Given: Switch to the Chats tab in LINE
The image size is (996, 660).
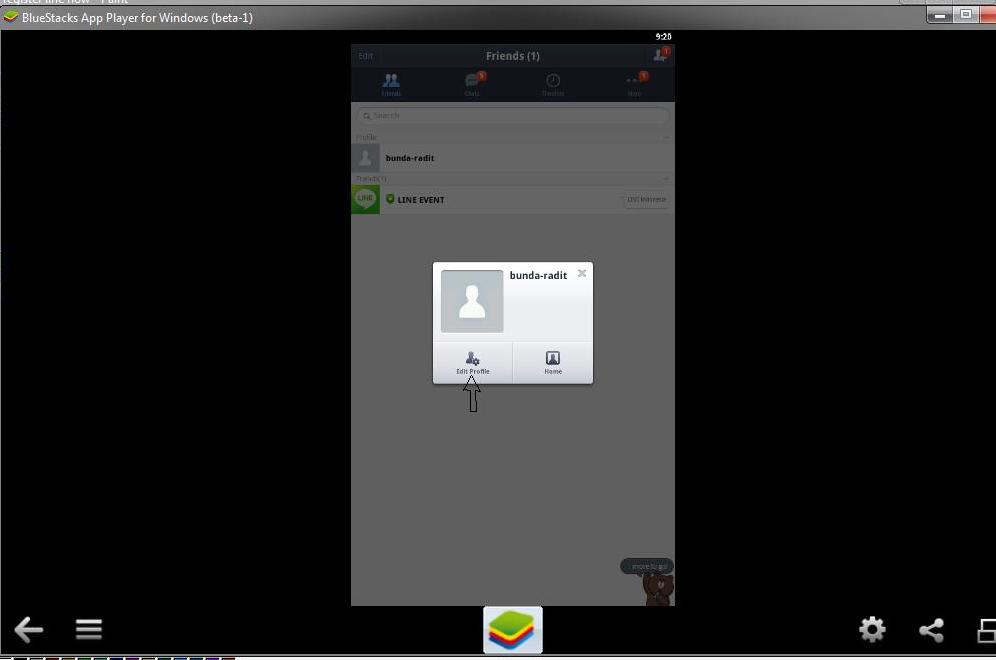Looking at the screenshot, I should 473,84.
